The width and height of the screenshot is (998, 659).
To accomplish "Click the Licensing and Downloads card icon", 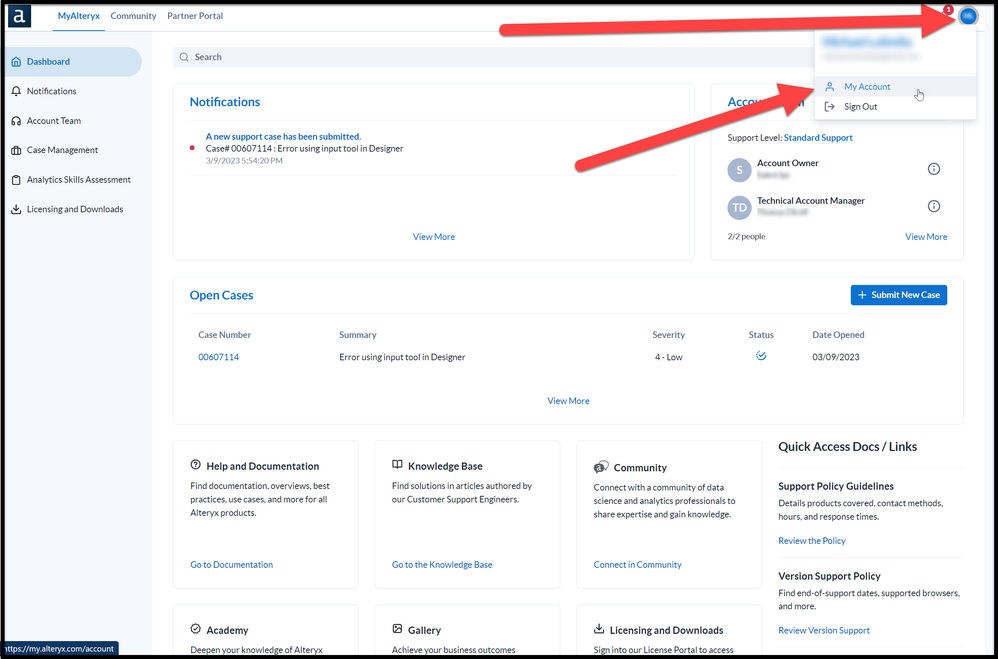I will click(x=599, y=629).
